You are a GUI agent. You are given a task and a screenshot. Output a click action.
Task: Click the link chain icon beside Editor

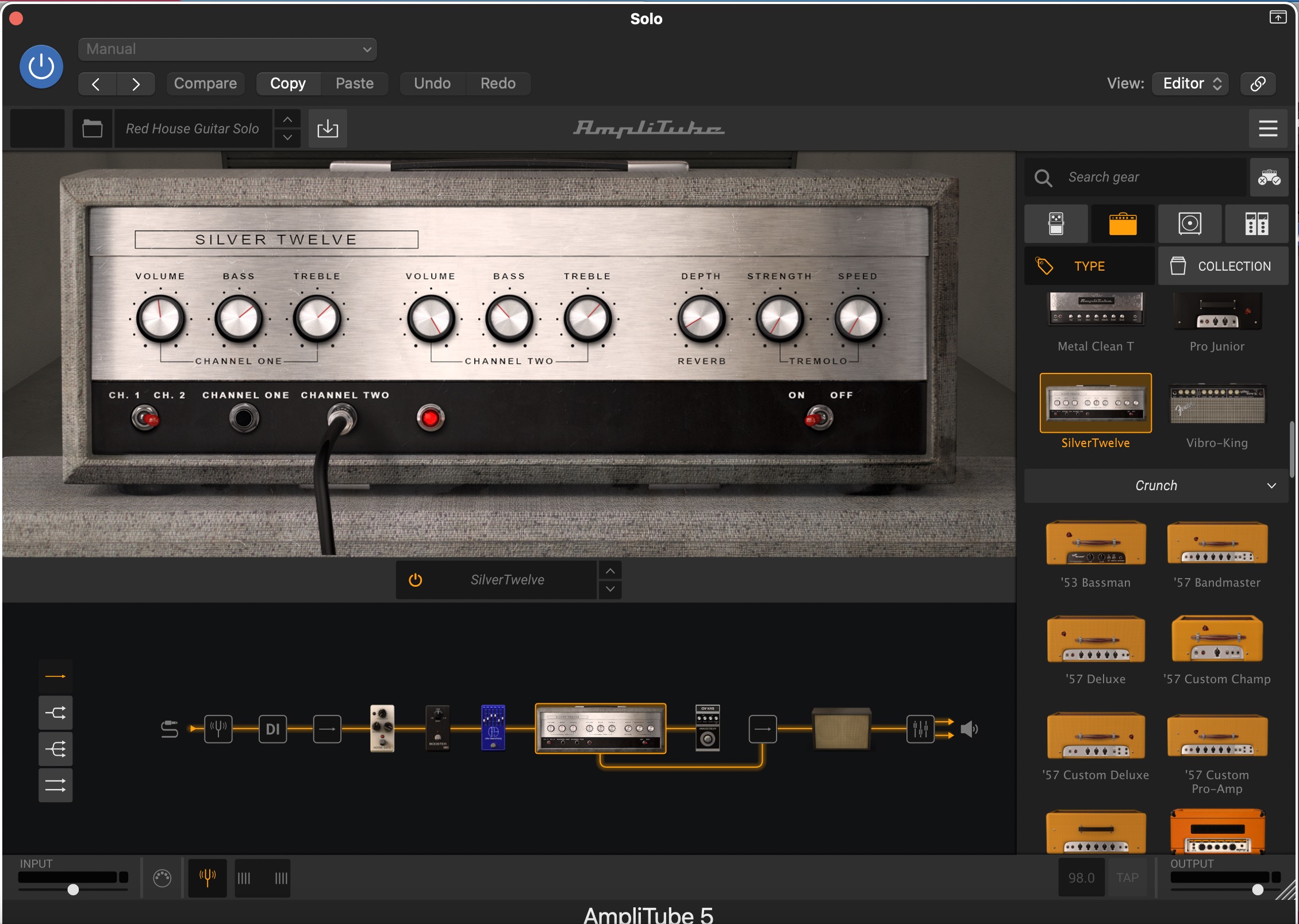1258,83
